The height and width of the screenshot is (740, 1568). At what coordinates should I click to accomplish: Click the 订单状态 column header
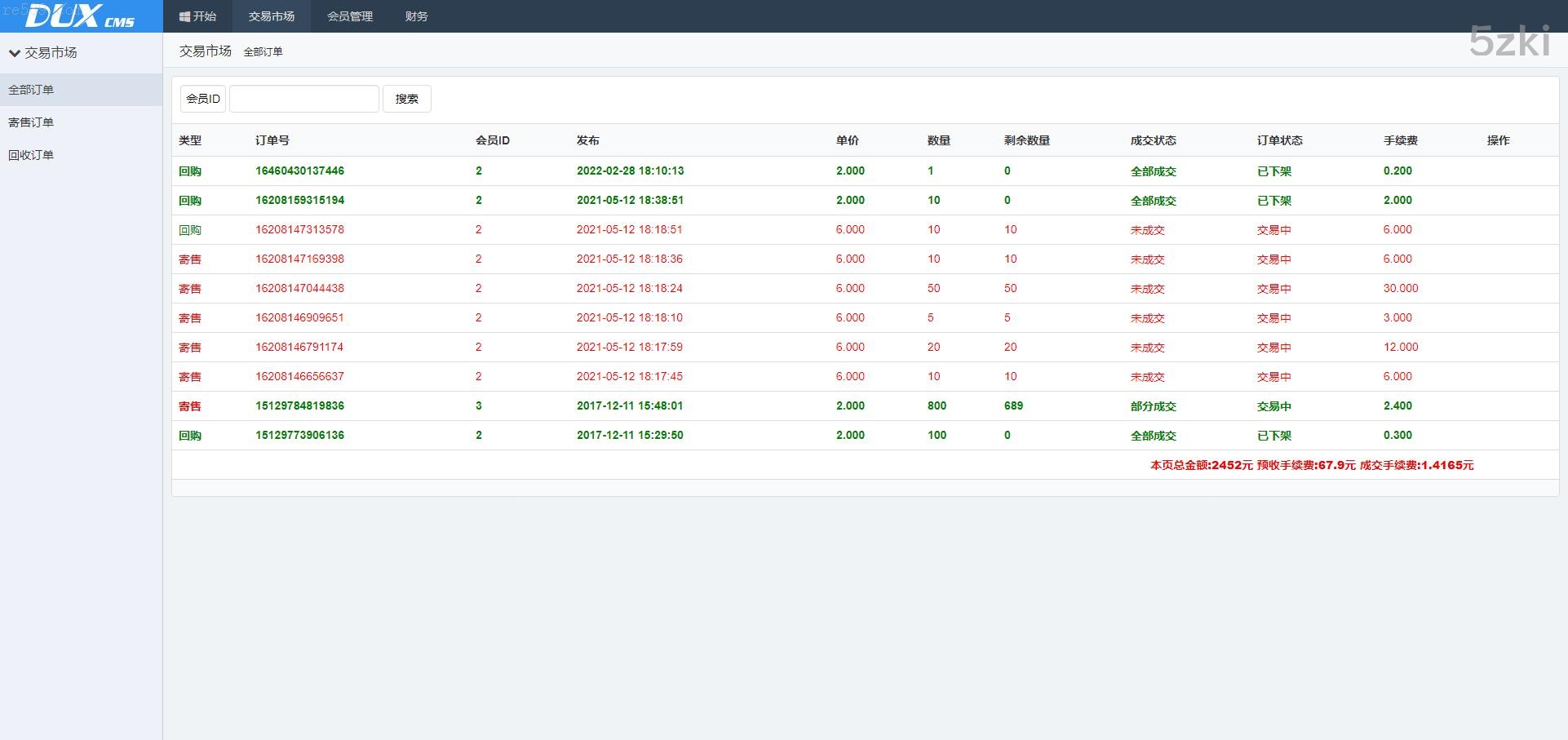(1279, 140)
